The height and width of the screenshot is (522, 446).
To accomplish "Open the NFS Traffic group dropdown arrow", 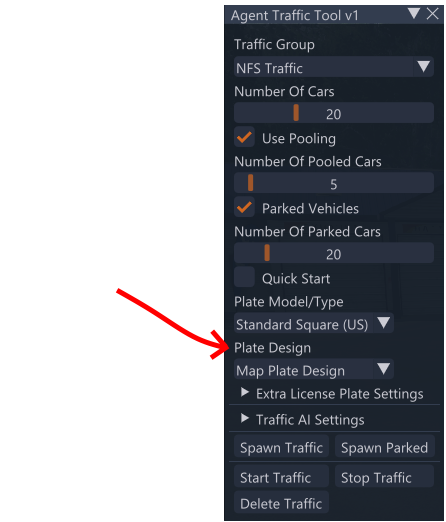I will (424, 67).
